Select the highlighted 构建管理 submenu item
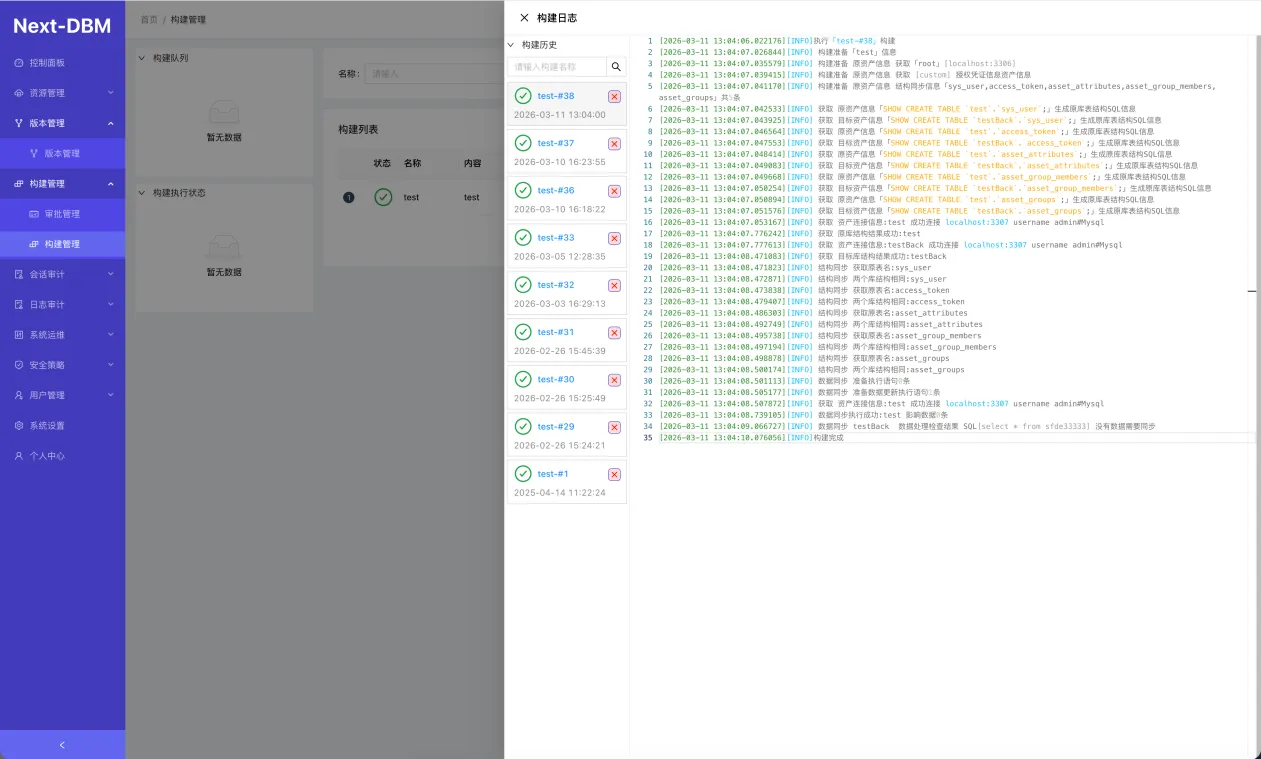The width and height of the screenshot is (1261, 759). [x=62, y=244]
